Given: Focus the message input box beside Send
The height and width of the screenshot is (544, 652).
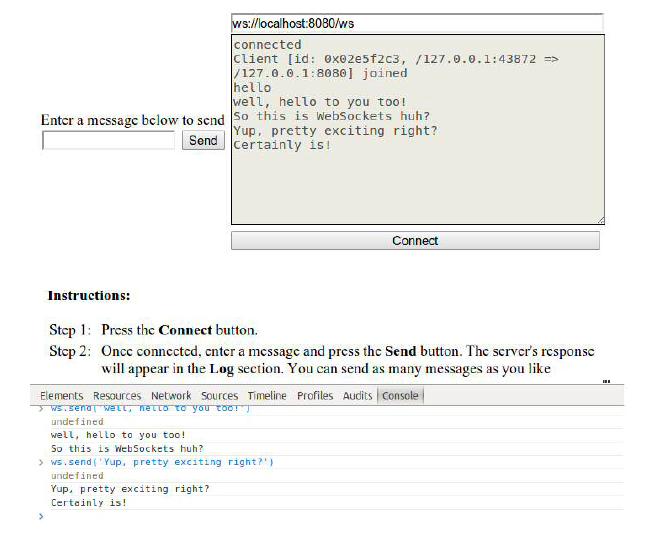Looking at the screenshot, I should 108,141.
